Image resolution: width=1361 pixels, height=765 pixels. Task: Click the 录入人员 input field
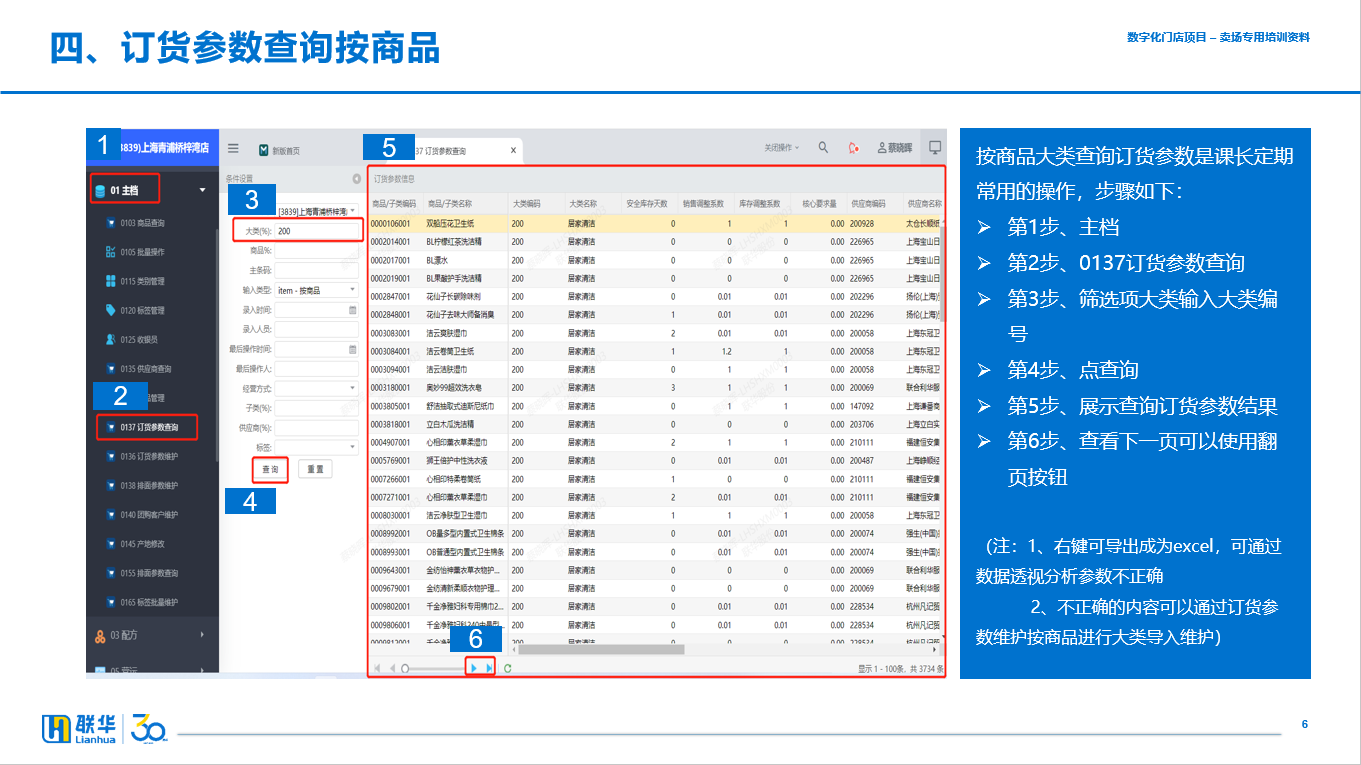(316, 329)
